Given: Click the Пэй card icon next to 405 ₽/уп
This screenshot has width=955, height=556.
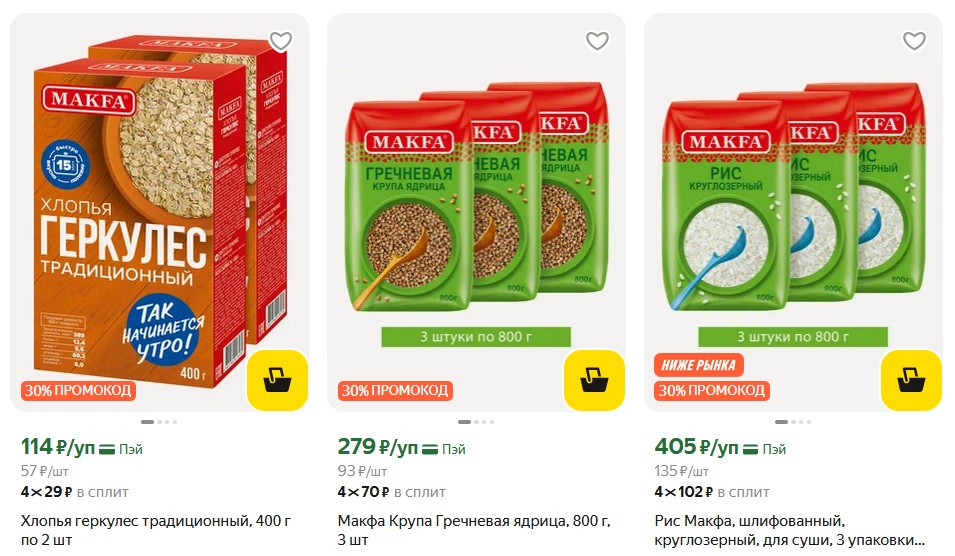Looking at the screenshot, I should (x=751, y=449).
